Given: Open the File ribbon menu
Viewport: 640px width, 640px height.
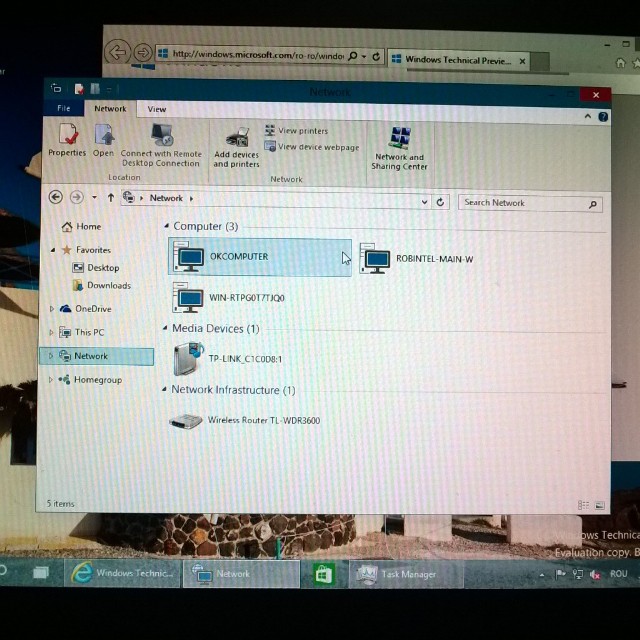Looking at the screenshot, I should point(64,108).
